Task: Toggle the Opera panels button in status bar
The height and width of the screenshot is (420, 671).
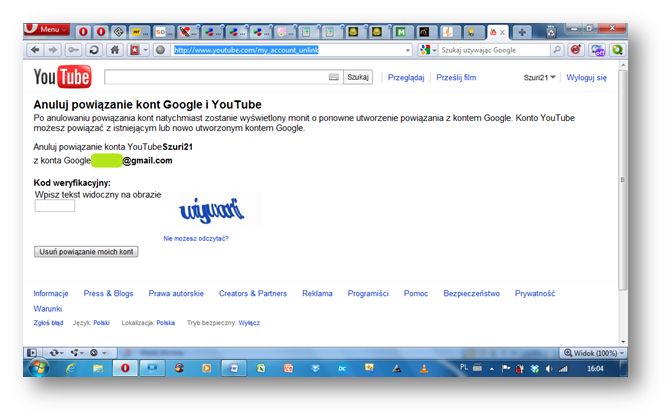Action: pyautogui.click(x=32, y=353)
